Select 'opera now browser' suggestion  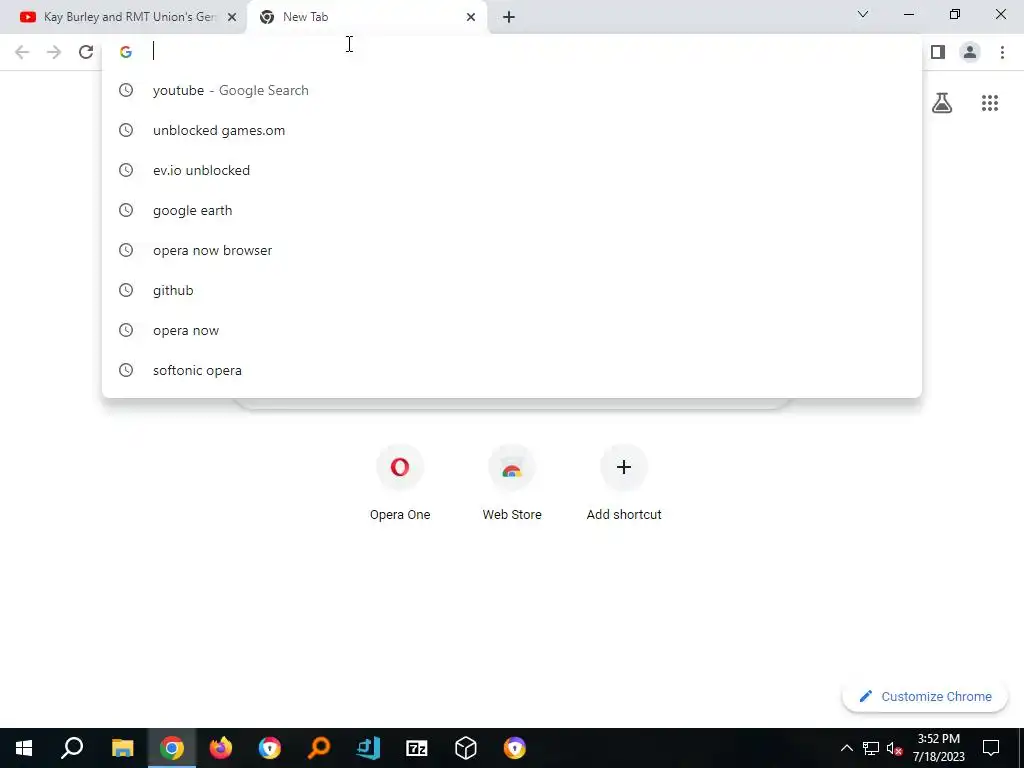click(512, 250)
